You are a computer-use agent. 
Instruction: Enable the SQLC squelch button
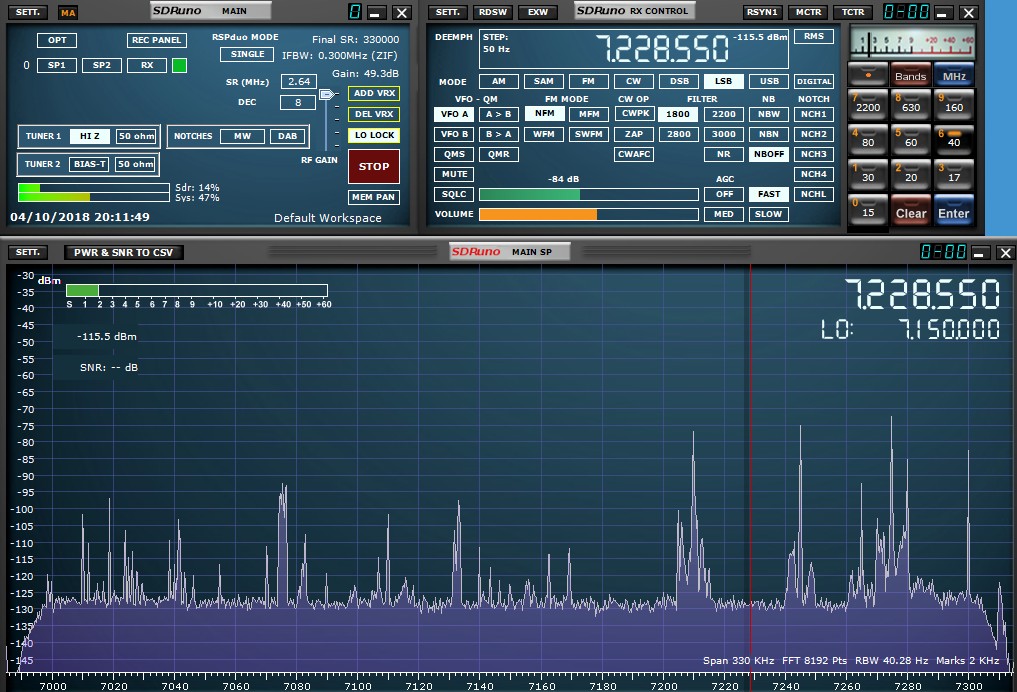454,195
